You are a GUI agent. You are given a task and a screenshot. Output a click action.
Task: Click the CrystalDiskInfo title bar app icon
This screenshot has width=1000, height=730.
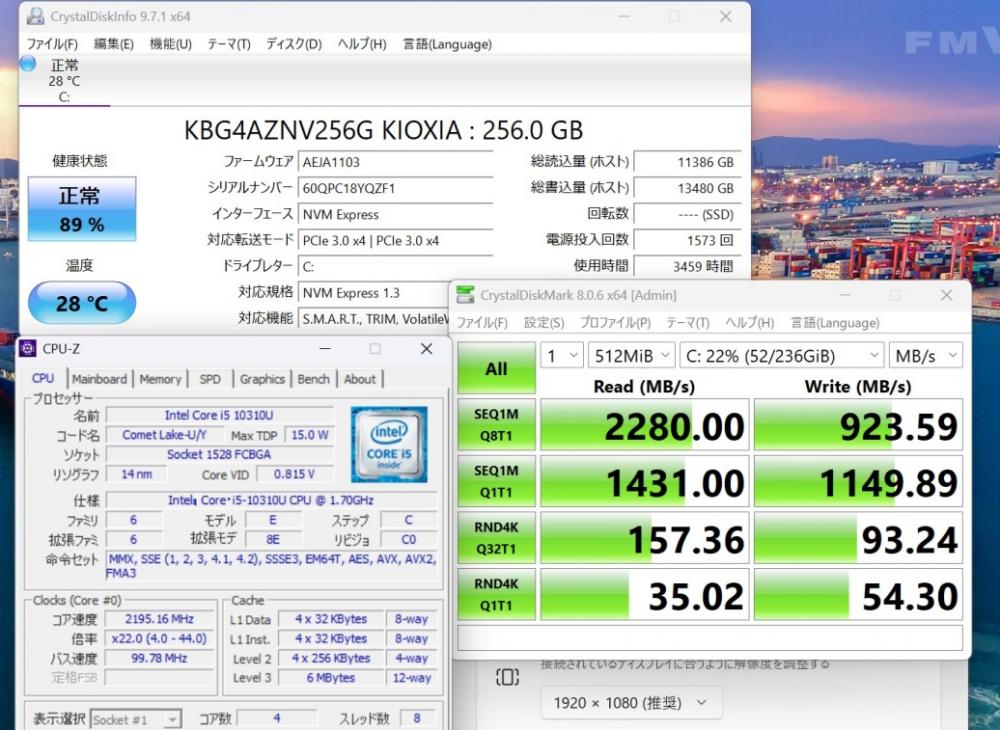click(x=35, y=17)
